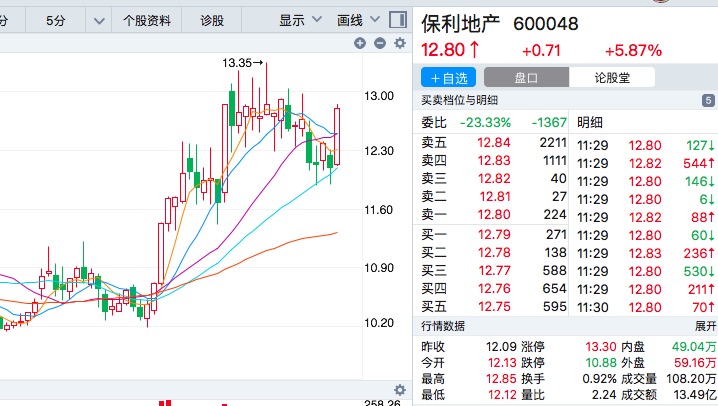
Task: Open the 显示 display dropdown
Action: coord(300,20)
